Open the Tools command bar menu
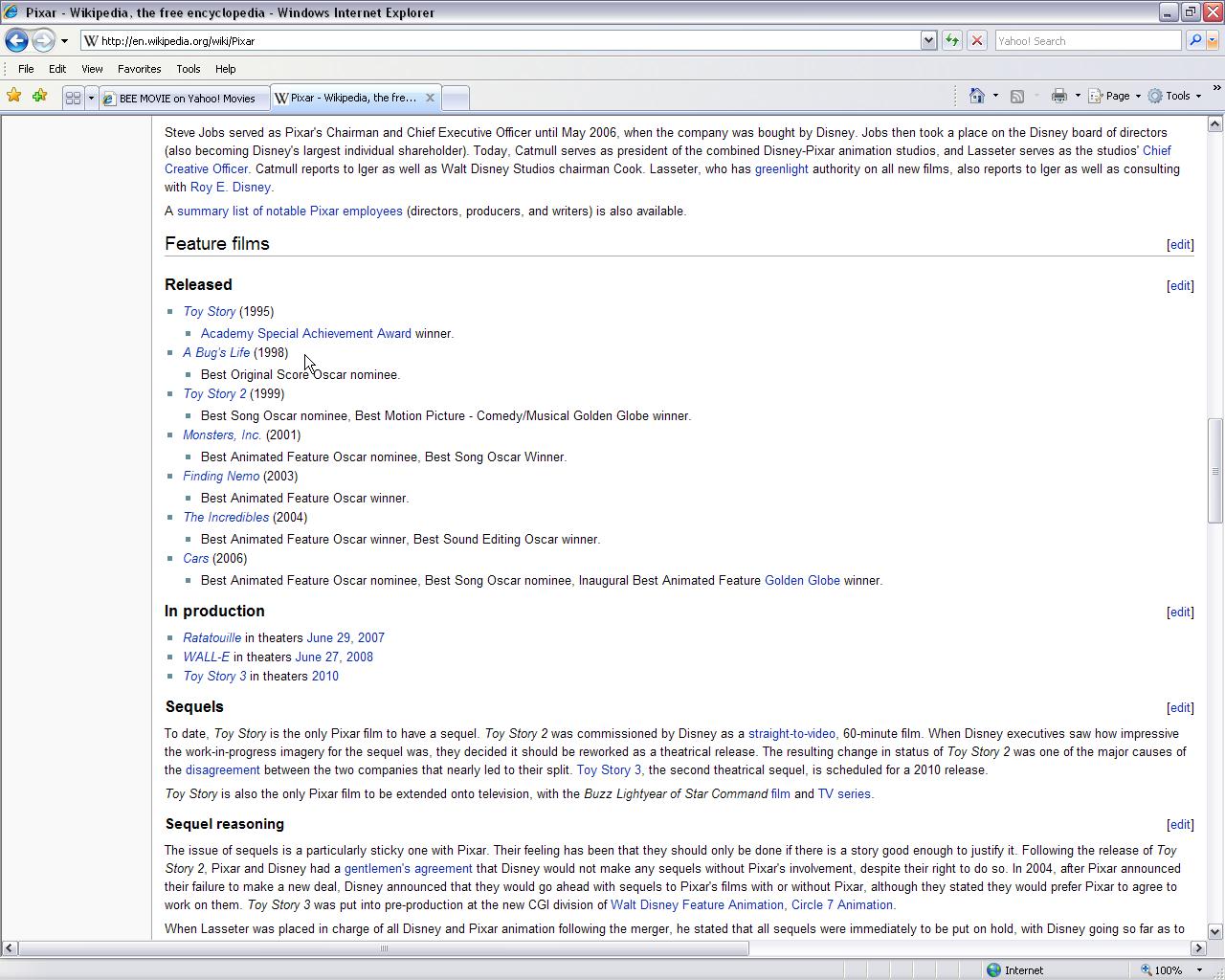 1174,96
